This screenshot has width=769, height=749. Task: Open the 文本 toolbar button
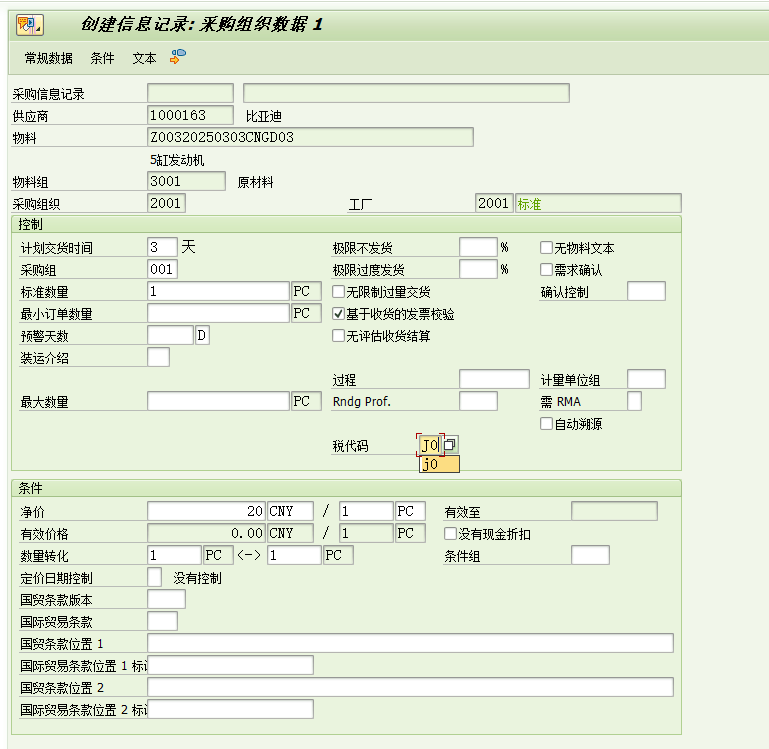pyautogui.click(x=144, y=59)
